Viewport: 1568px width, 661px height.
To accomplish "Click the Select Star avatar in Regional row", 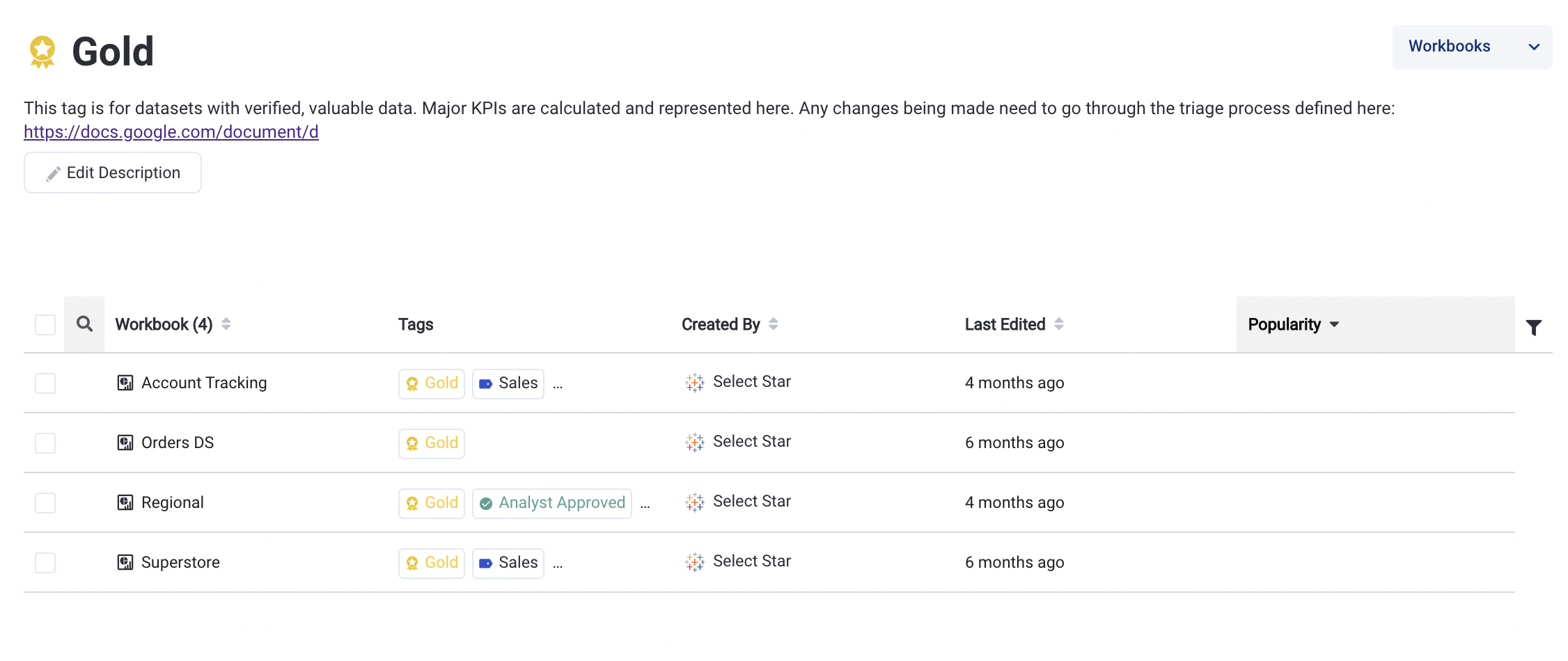I will pos(695,502).
